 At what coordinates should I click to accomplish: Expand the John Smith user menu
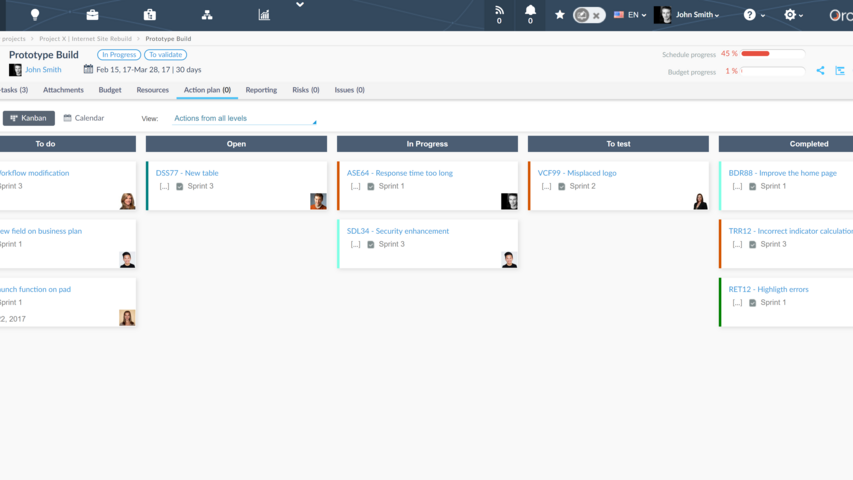[x=696, y=15]
